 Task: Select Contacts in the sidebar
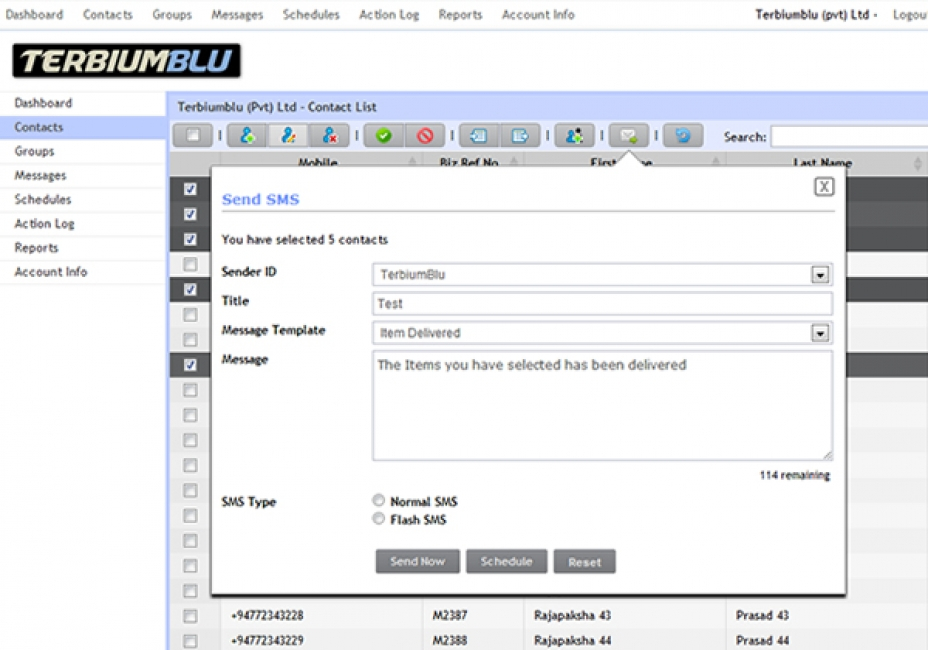pos(83,127)
